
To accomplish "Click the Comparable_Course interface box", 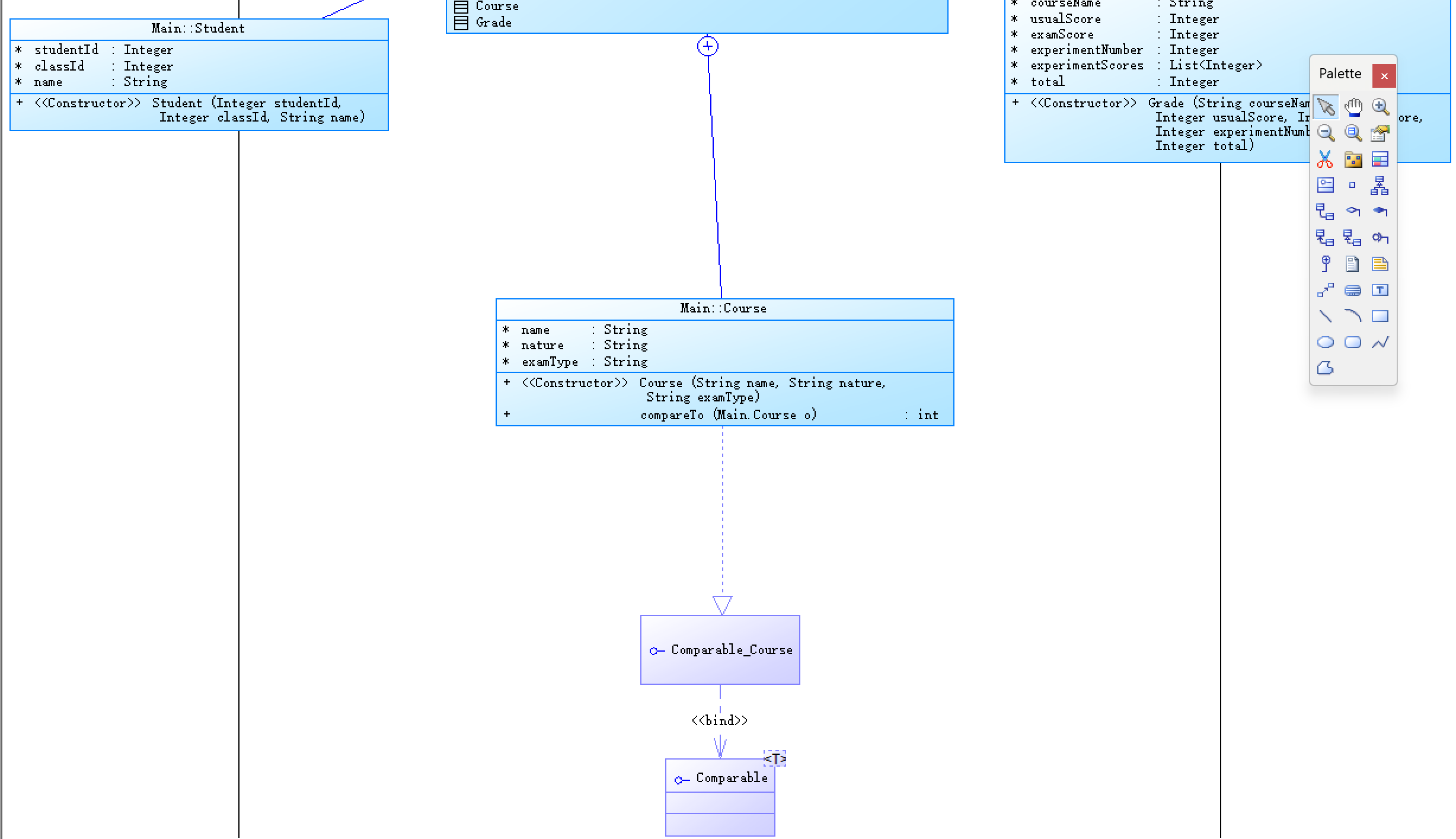I will (x=720, y=650).
